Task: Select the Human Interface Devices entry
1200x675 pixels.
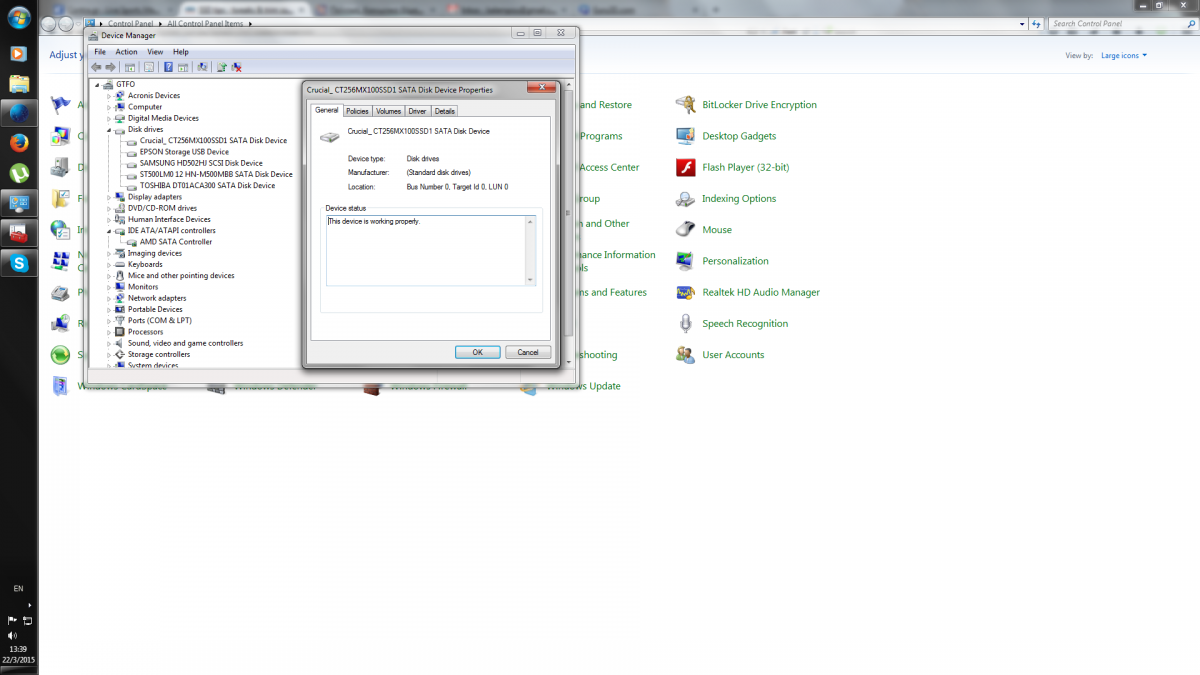Action: click(169, 219)
